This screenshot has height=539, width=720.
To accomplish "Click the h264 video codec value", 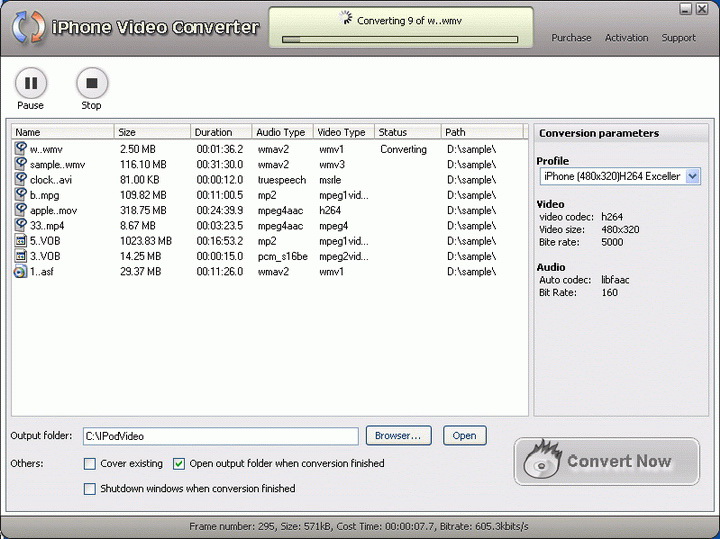I will [x=612, y=217].
